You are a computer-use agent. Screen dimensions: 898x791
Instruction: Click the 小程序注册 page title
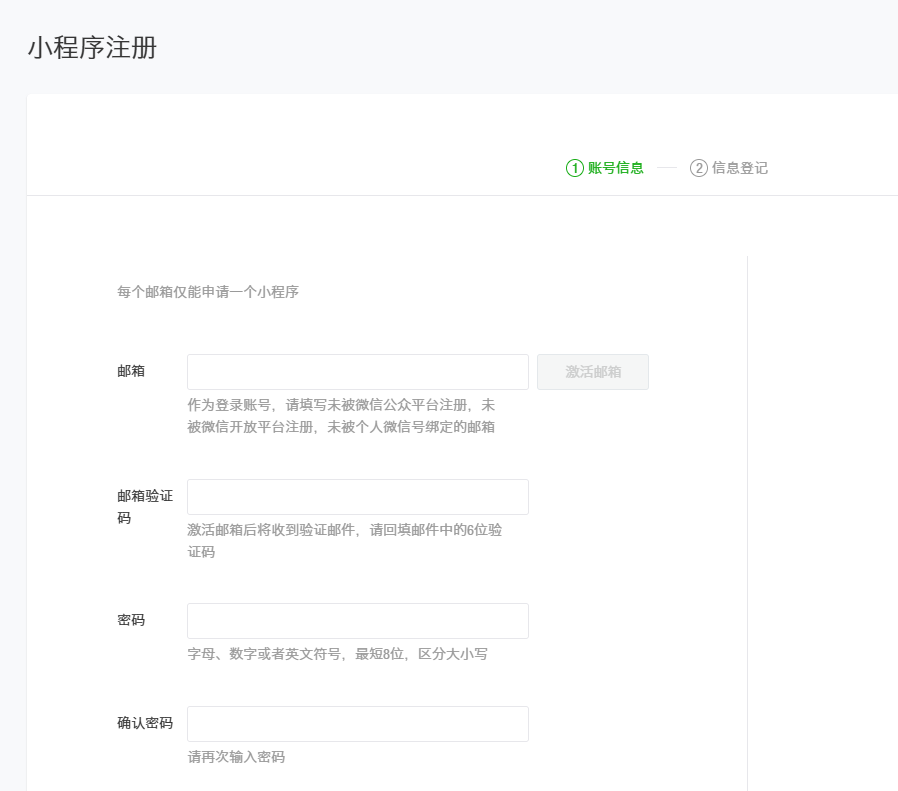click(x=92, y=46)
